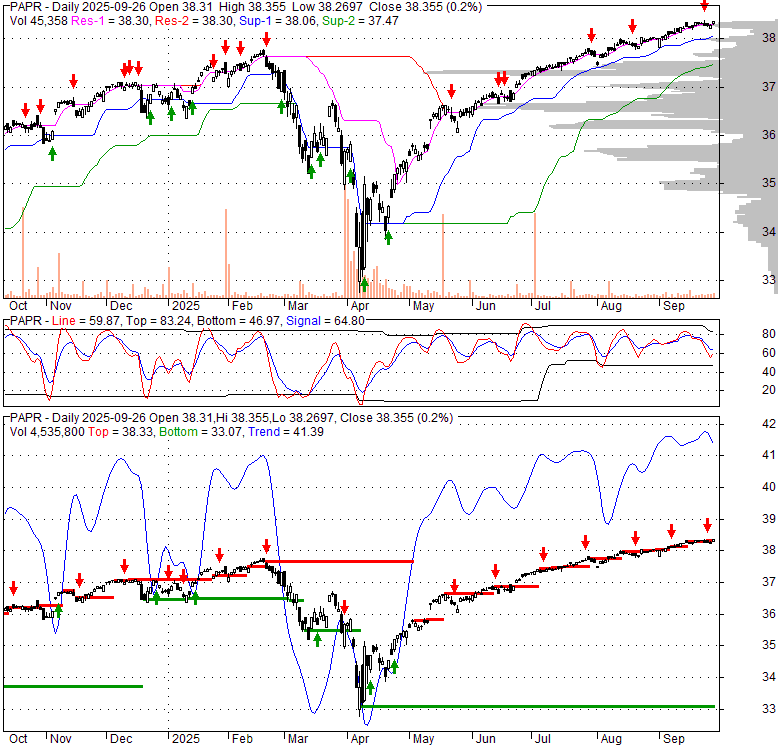
Task: Click the Nov label on the top chart time axis
Action: tap(61, 305)
